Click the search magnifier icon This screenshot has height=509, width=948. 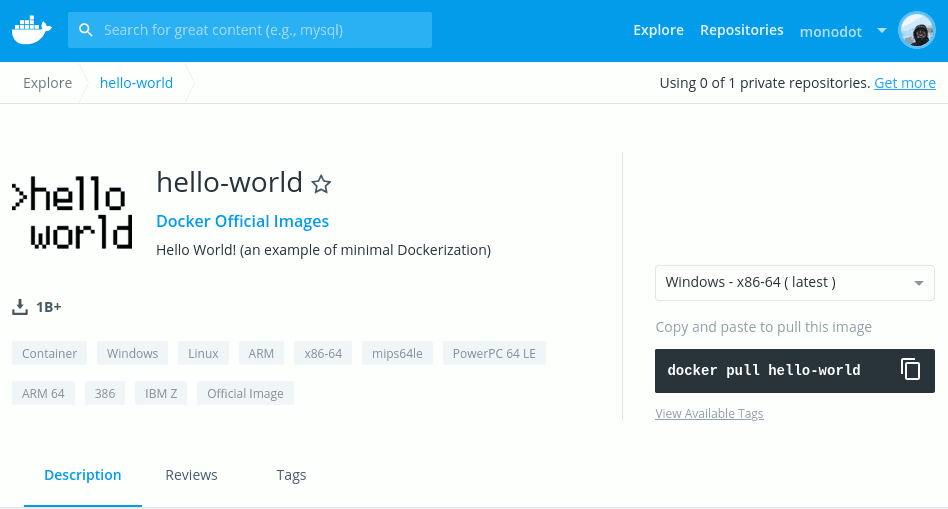pyautogui.click(x=86, y=30)
